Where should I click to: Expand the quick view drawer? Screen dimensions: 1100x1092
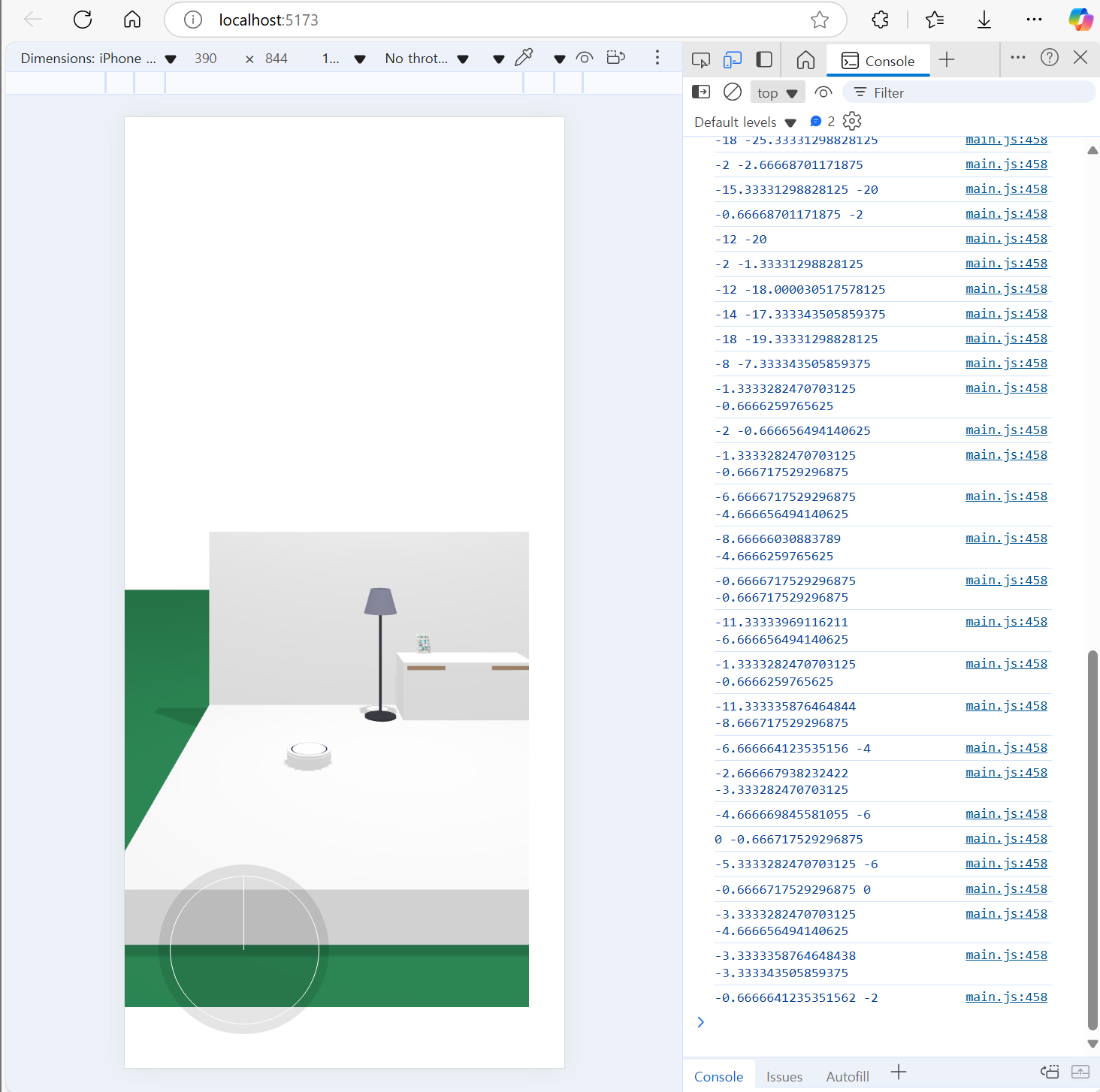1080,1072
